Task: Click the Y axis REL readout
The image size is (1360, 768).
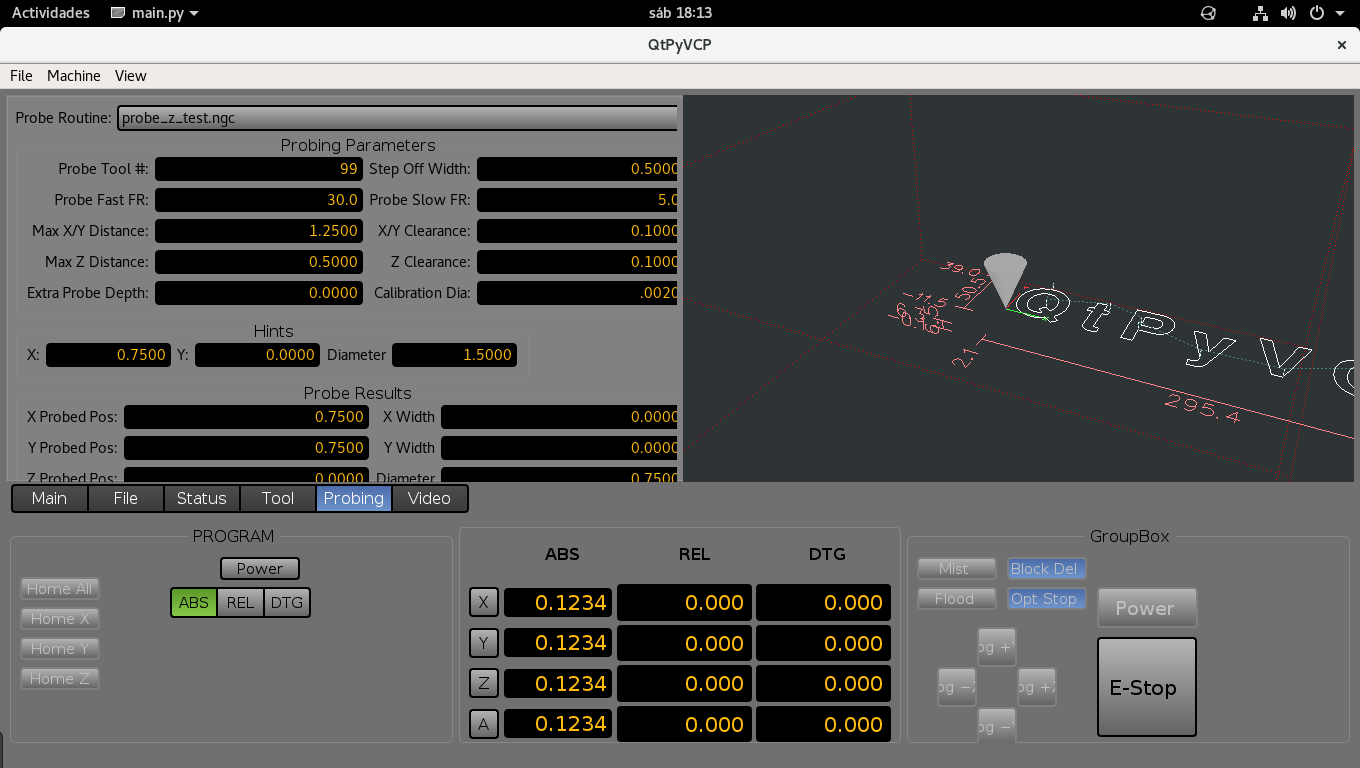Action: [x=684, y=643]
